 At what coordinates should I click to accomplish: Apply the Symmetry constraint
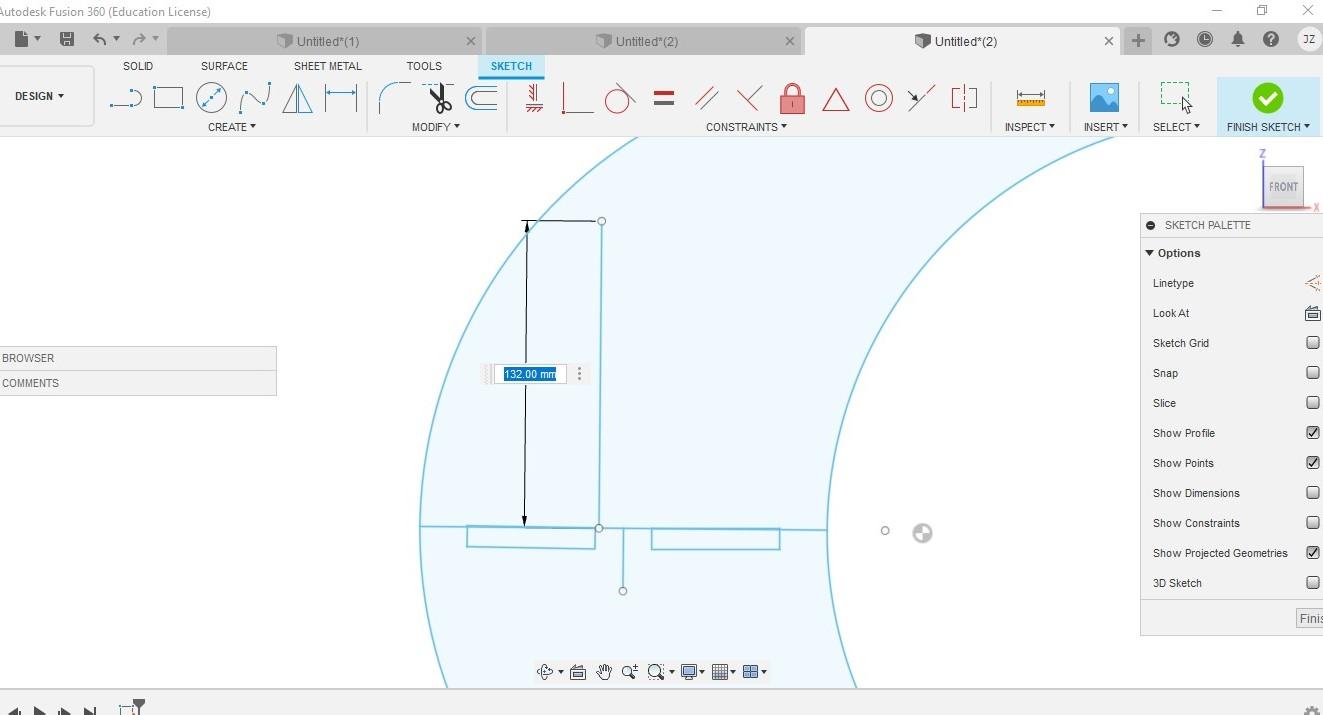click(964, 98)
